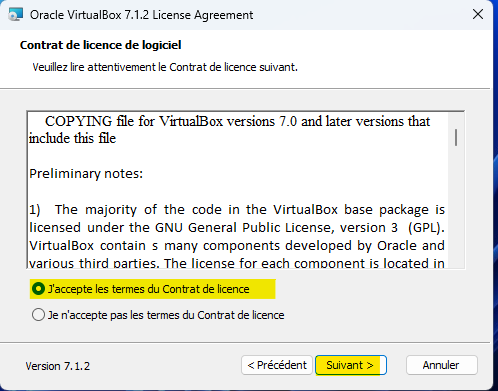Viewport: 498px width, 391px height.
Task: Click the scrollbar track below the thumb
Action: (x=456, y=207)
